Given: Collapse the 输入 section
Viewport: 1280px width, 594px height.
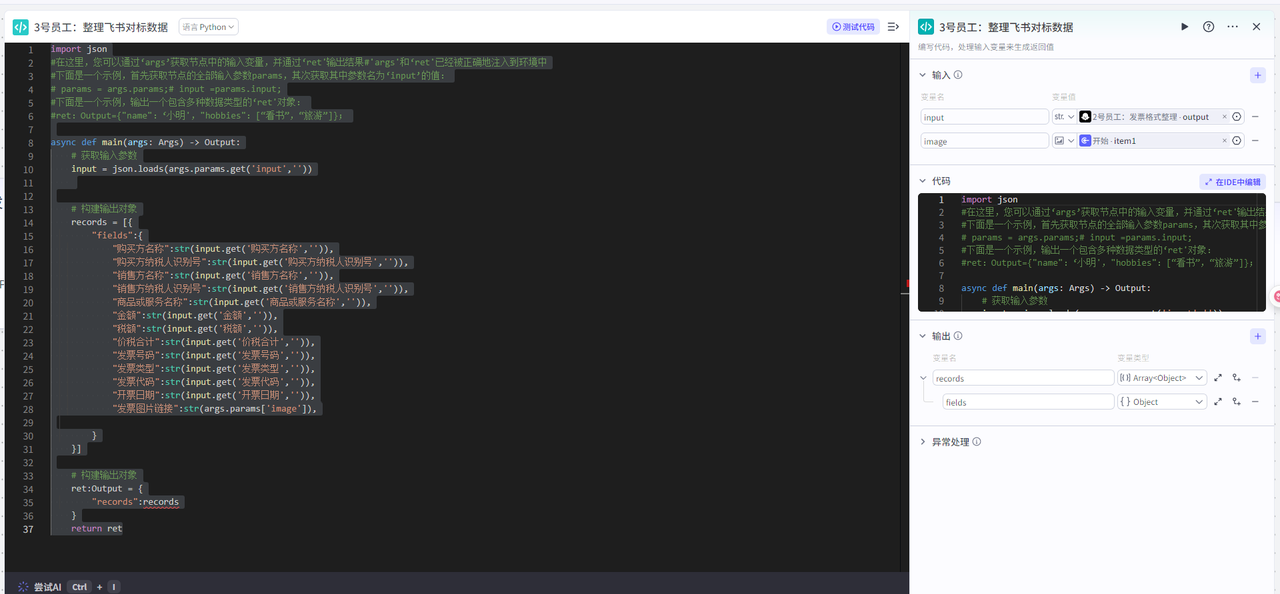Looking at the screenshot, I should [x=922, y=75].
